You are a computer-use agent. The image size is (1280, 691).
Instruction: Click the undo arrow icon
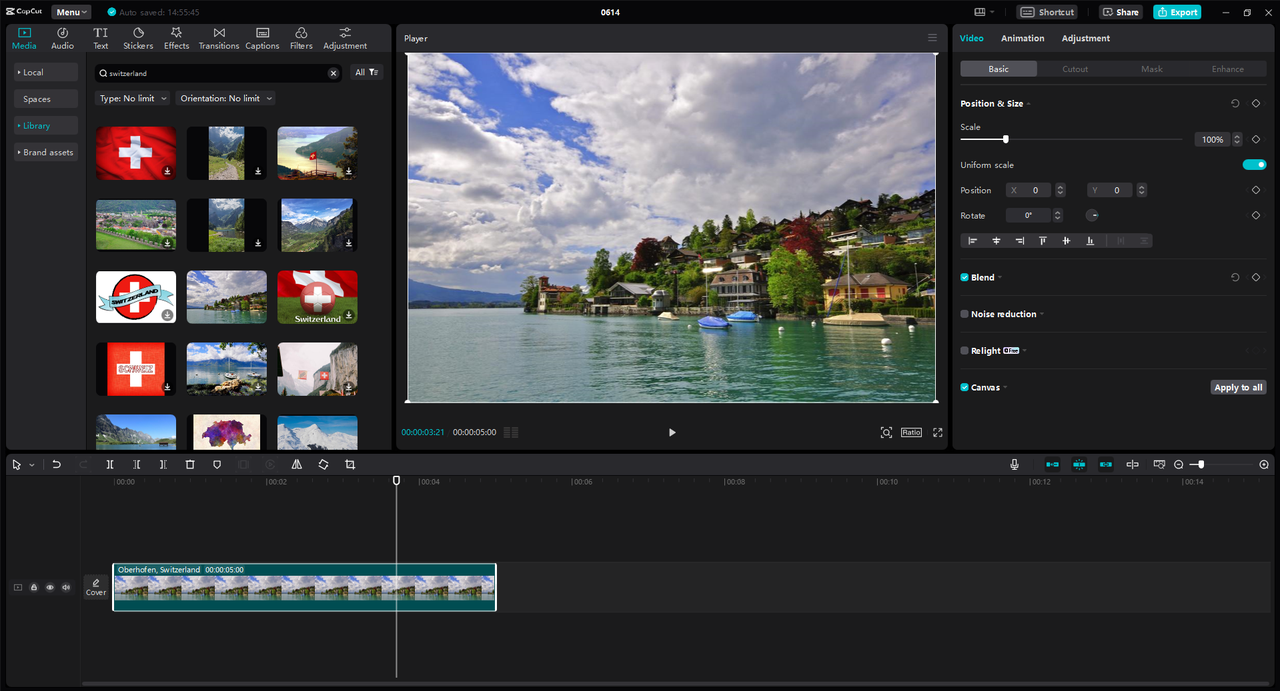click(57, 465)
